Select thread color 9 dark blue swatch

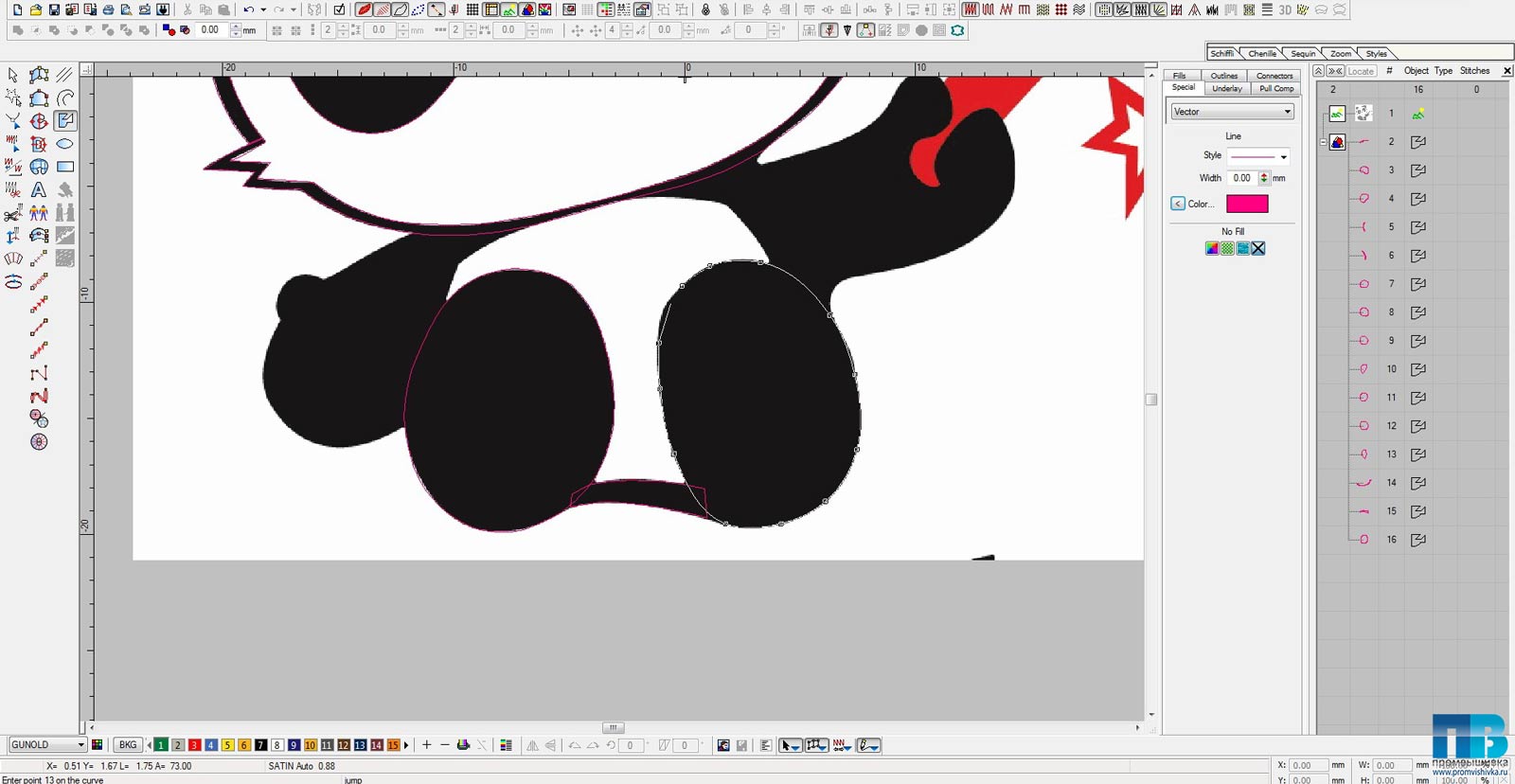pyautogui.click(x=294, y=745)
